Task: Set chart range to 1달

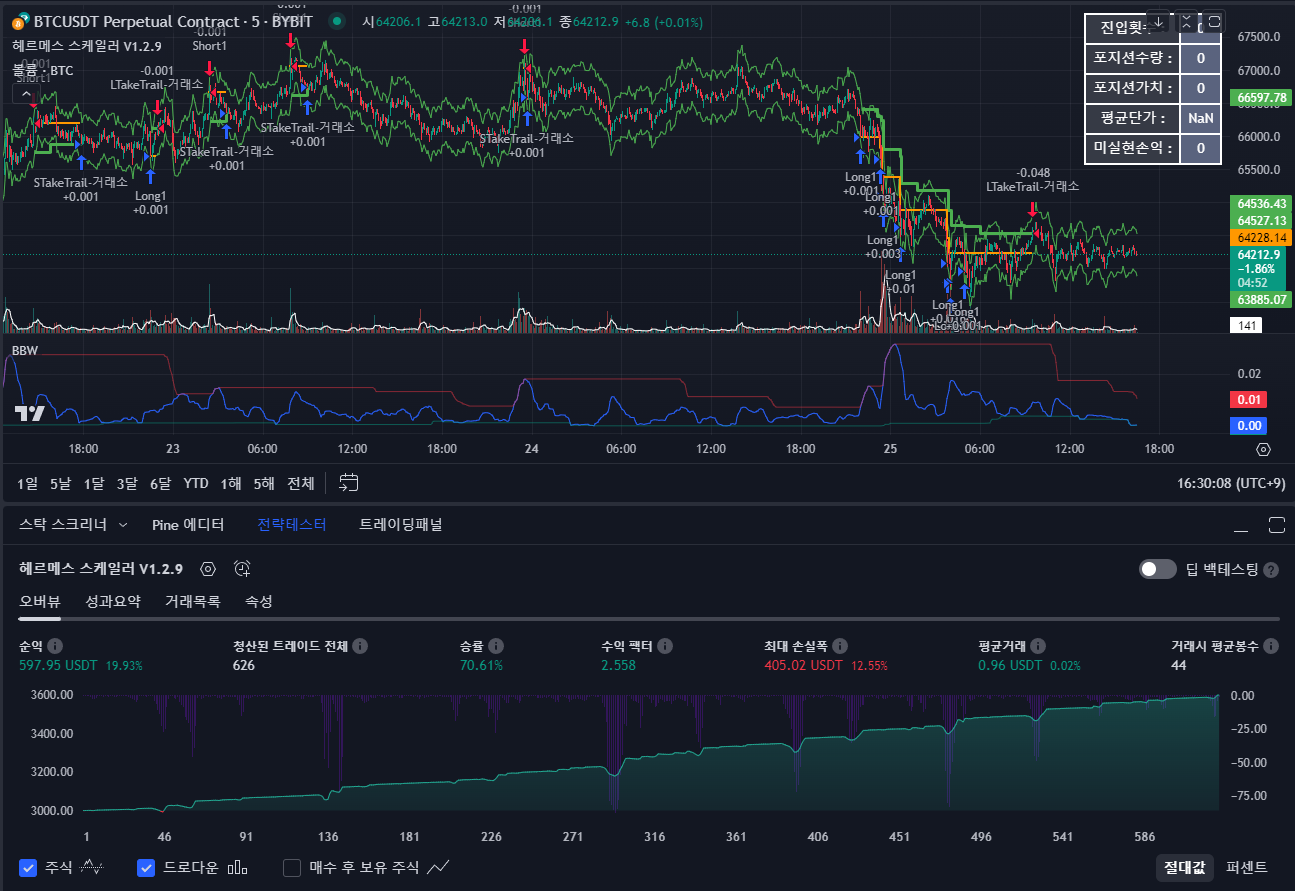Action: [94, 483]
